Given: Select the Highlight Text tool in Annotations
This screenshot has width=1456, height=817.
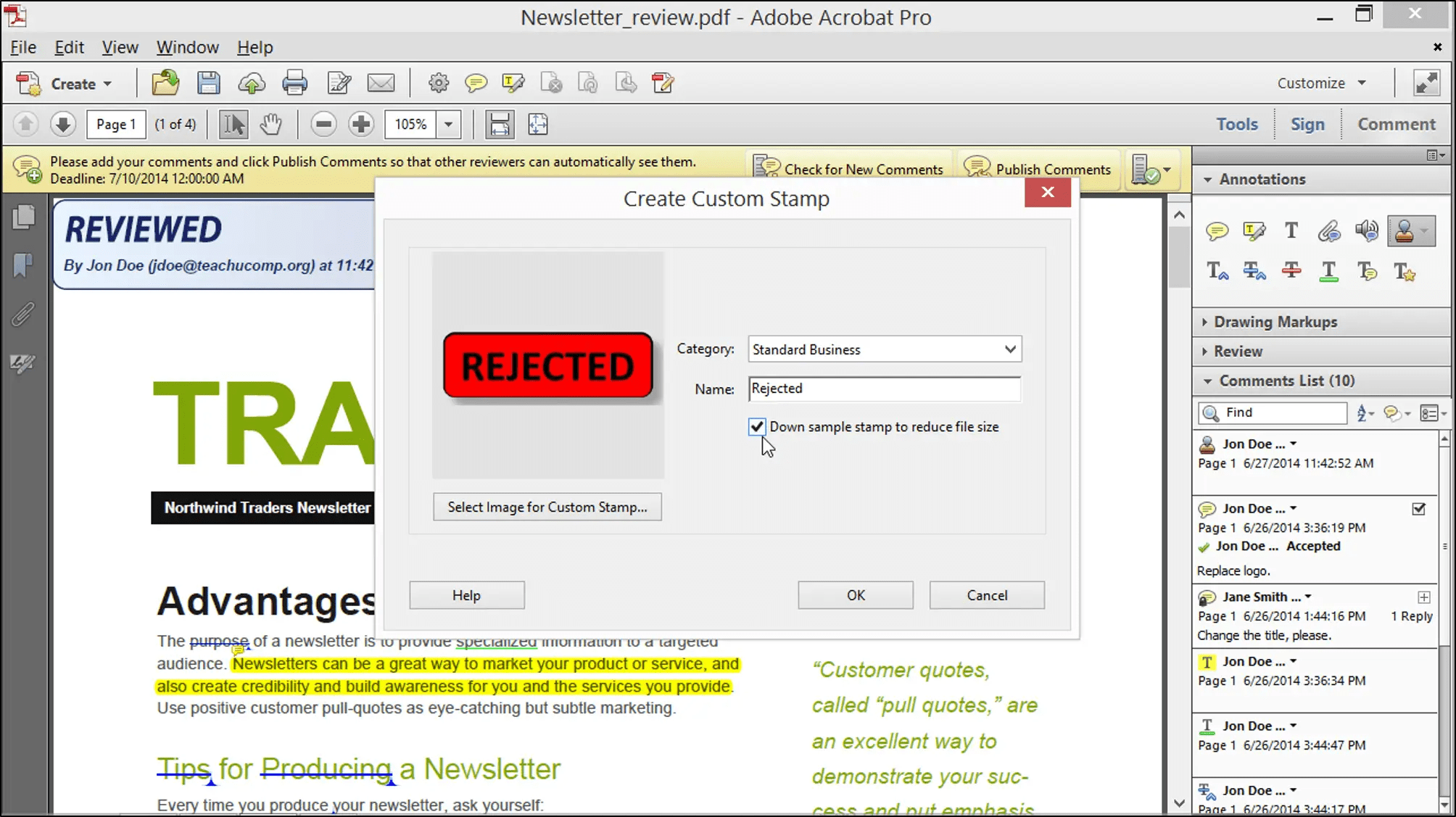Looking at the screenshot, I should (1254, 231).
